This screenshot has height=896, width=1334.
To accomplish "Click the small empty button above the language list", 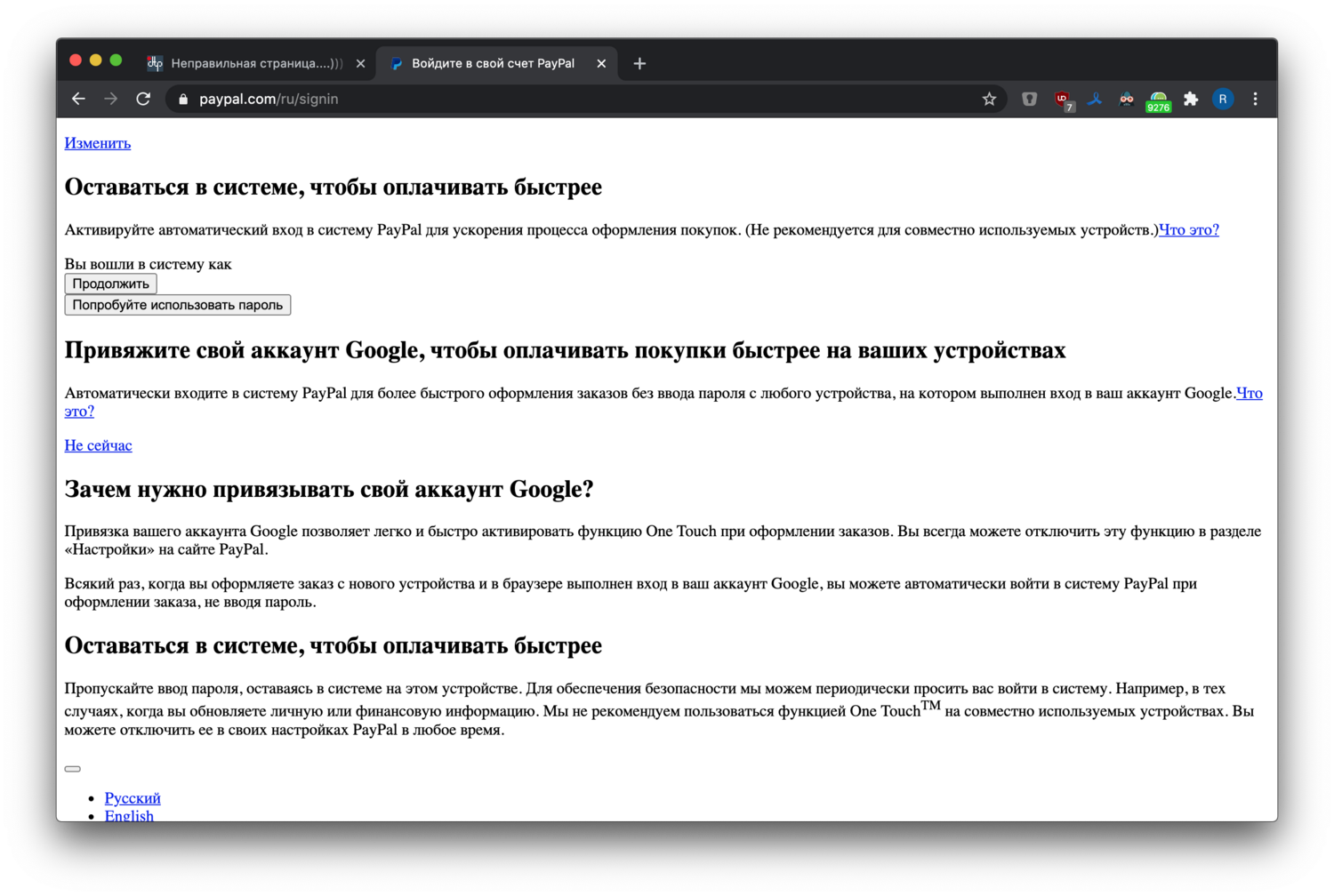I will [x=73, y=769].
